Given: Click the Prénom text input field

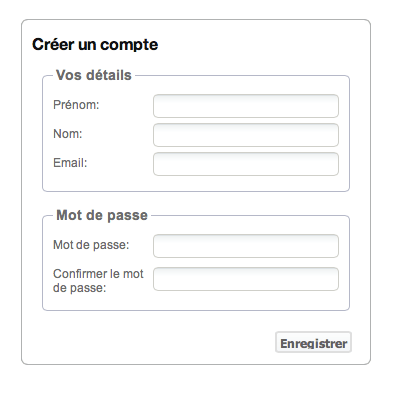Looking at the screenshot, I should tap(246, 106).
